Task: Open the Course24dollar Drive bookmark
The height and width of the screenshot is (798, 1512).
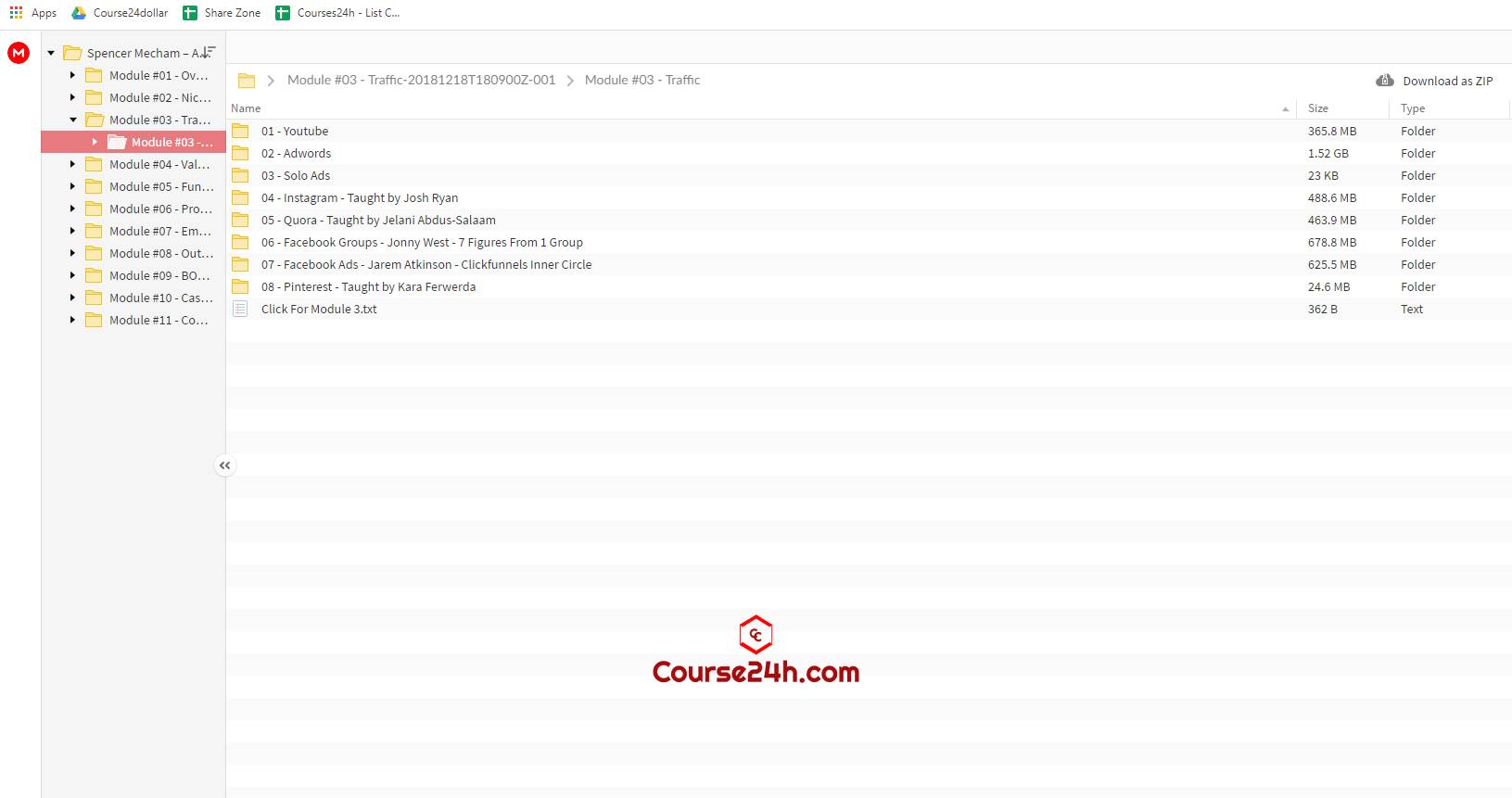Action: pos(121,13)
